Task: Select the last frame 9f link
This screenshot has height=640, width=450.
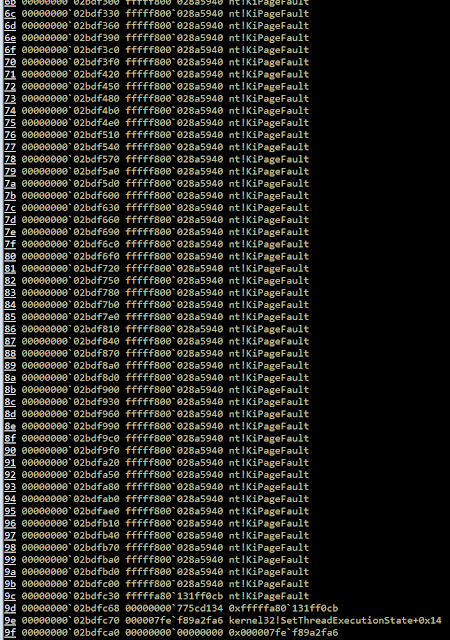Action: point(10,632)
